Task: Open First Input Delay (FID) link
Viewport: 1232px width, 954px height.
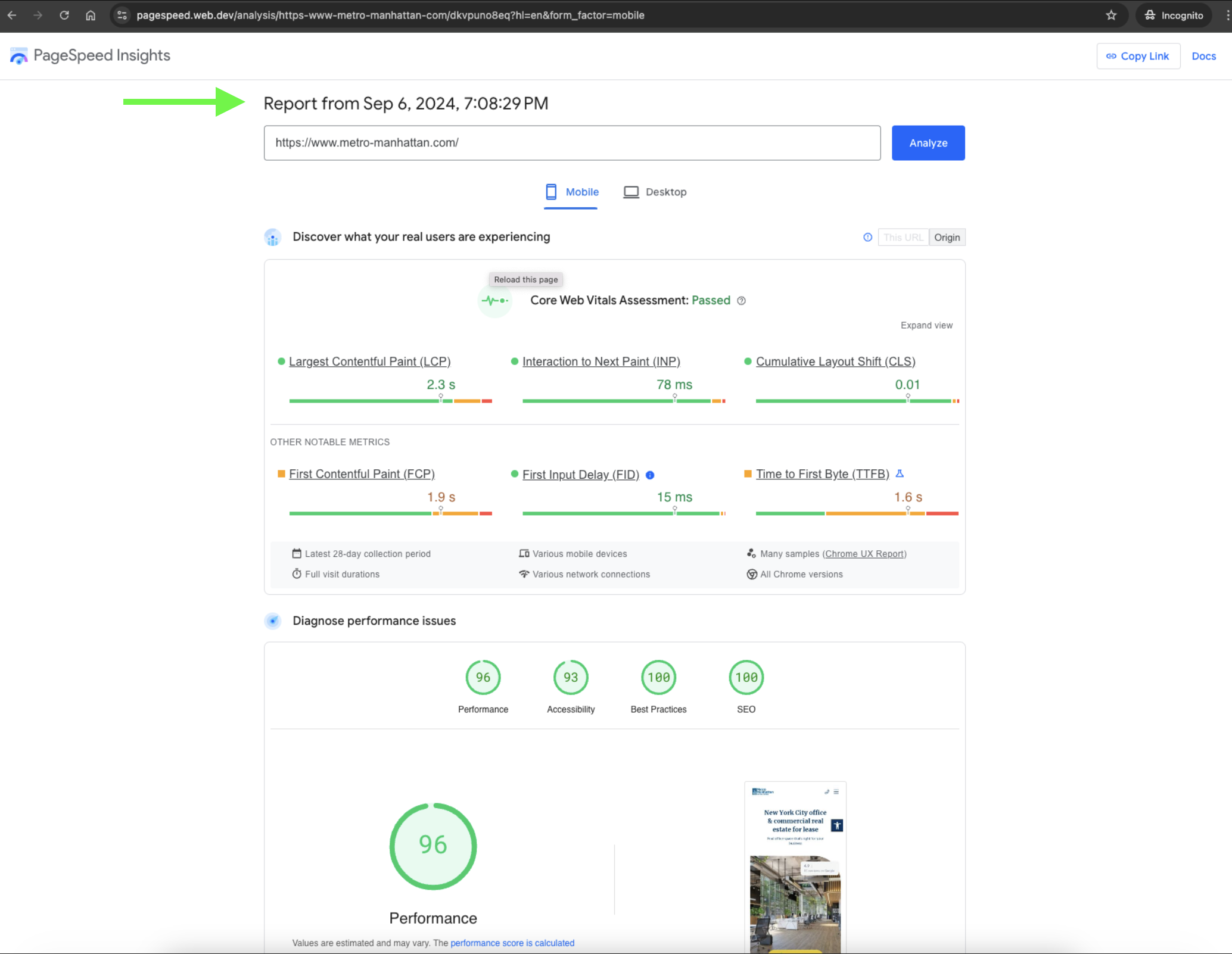Action: (x=580, y=475)
